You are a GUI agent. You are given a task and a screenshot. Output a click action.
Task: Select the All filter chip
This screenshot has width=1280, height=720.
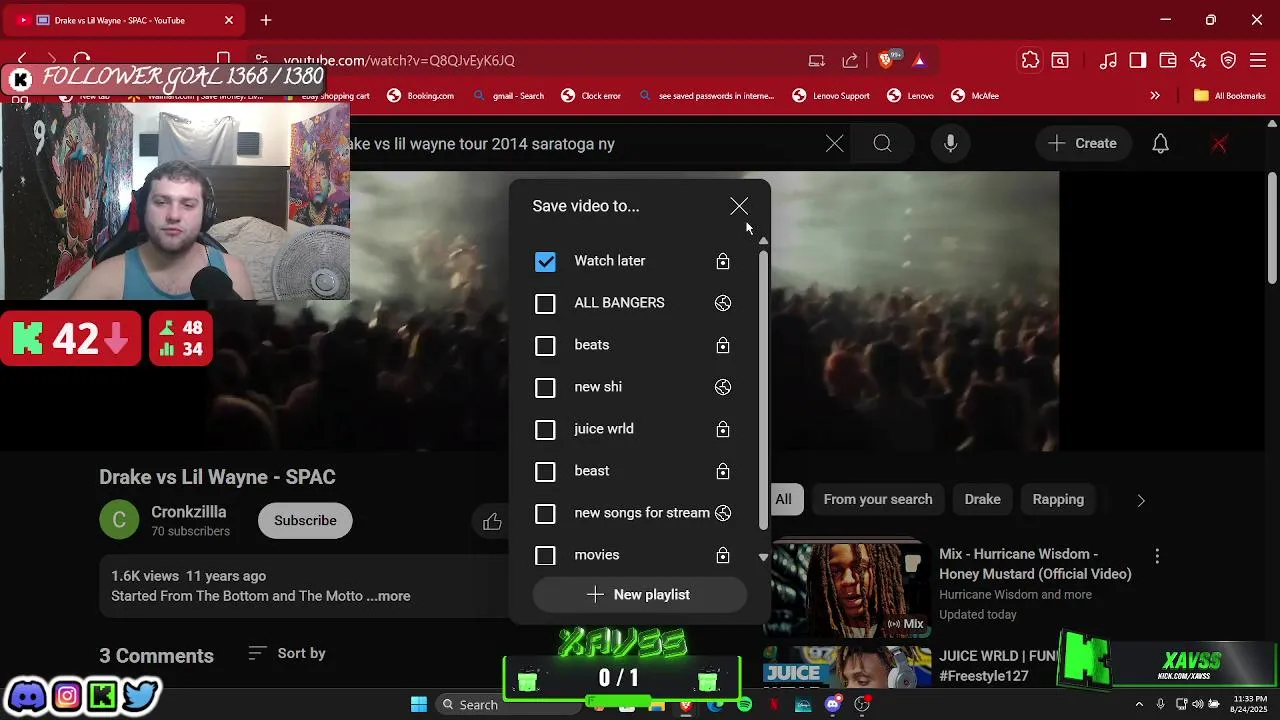click(783, 499)
